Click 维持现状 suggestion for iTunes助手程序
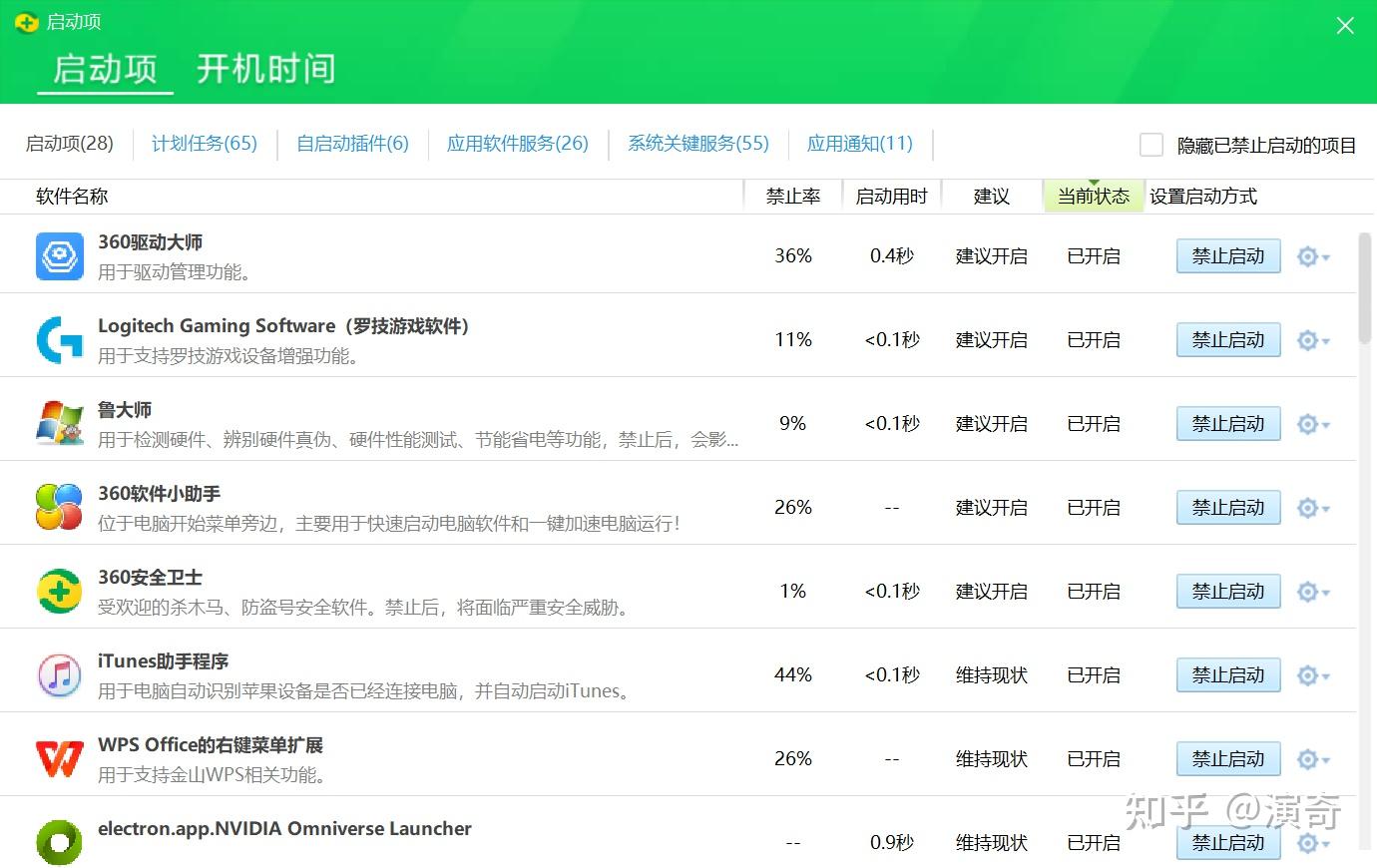This screenshot has height=868, width=1377. (992, 675)
